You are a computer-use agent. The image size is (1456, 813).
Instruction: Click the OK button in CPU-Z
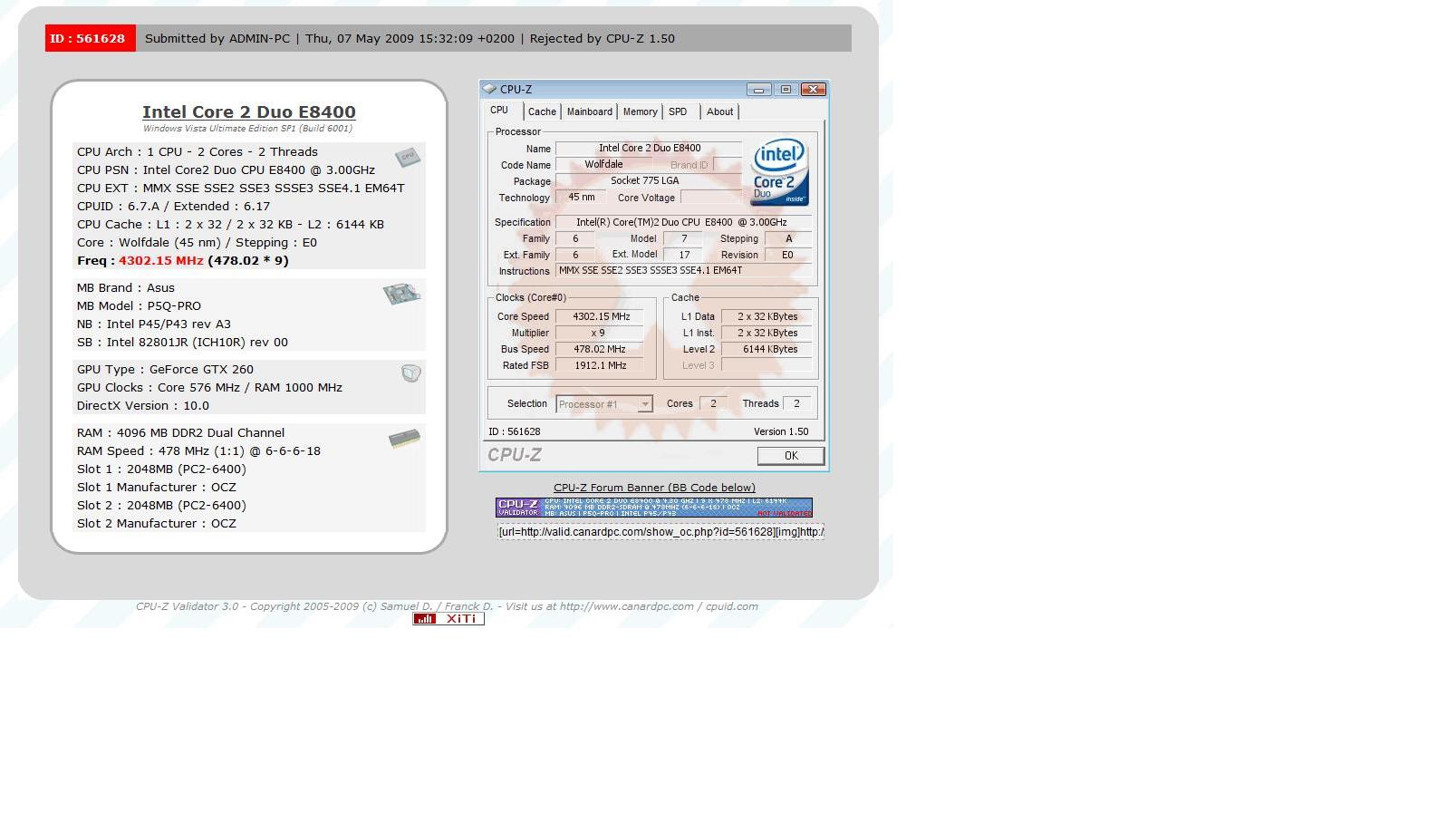(x=791, y=456)
